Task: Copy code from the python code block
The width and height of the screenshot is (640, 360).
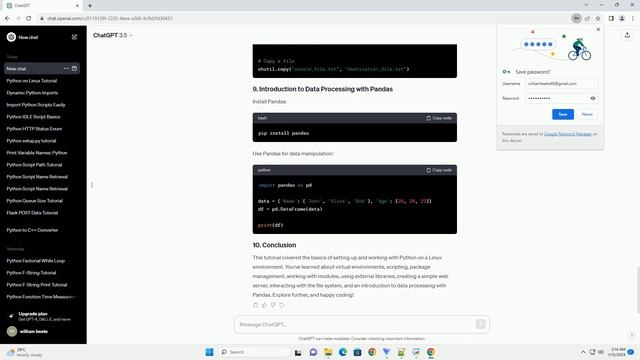Action: (439, 170)
